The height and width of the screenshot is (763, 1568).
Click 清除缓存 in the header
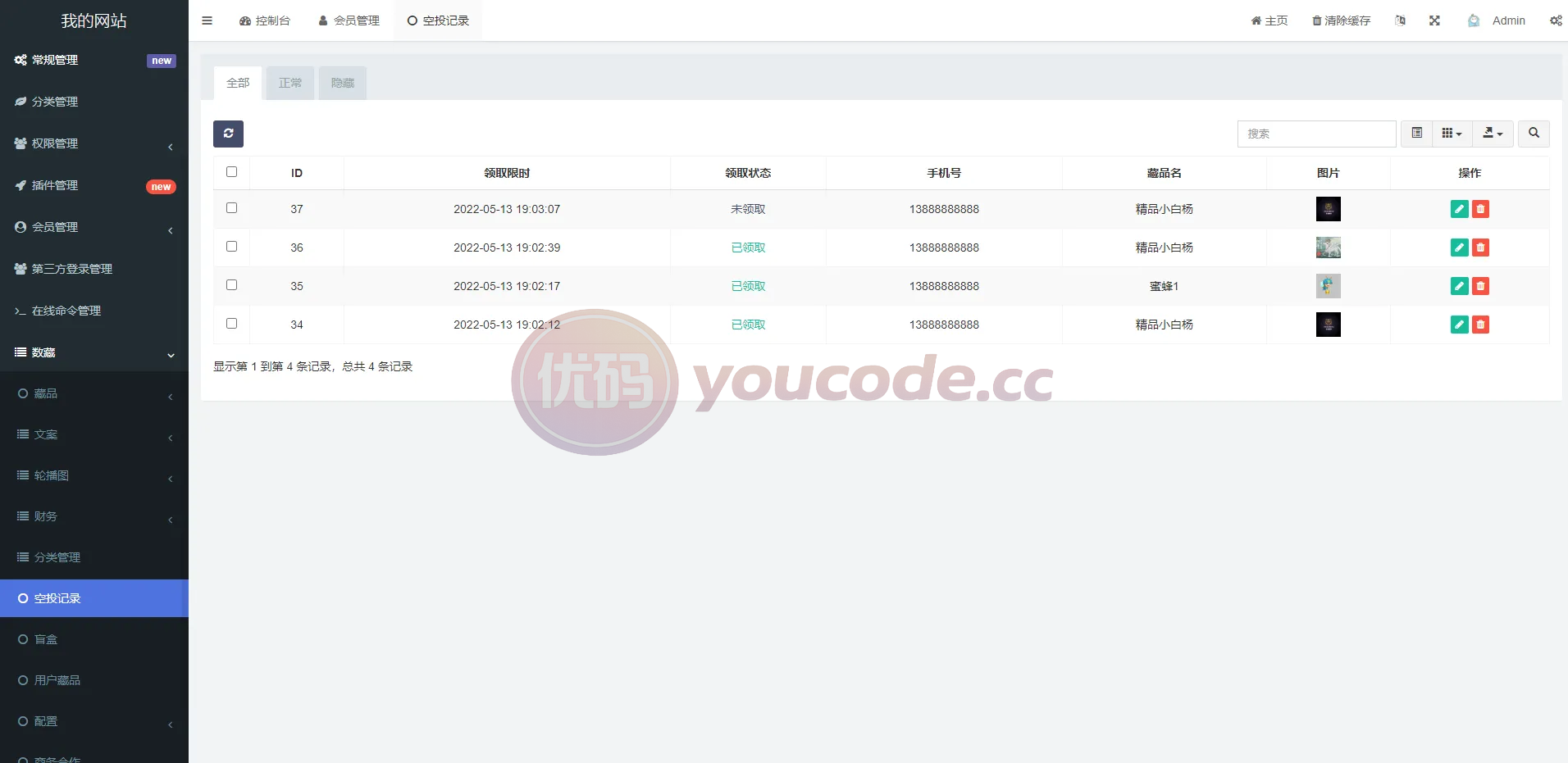tap(1342, 20)
